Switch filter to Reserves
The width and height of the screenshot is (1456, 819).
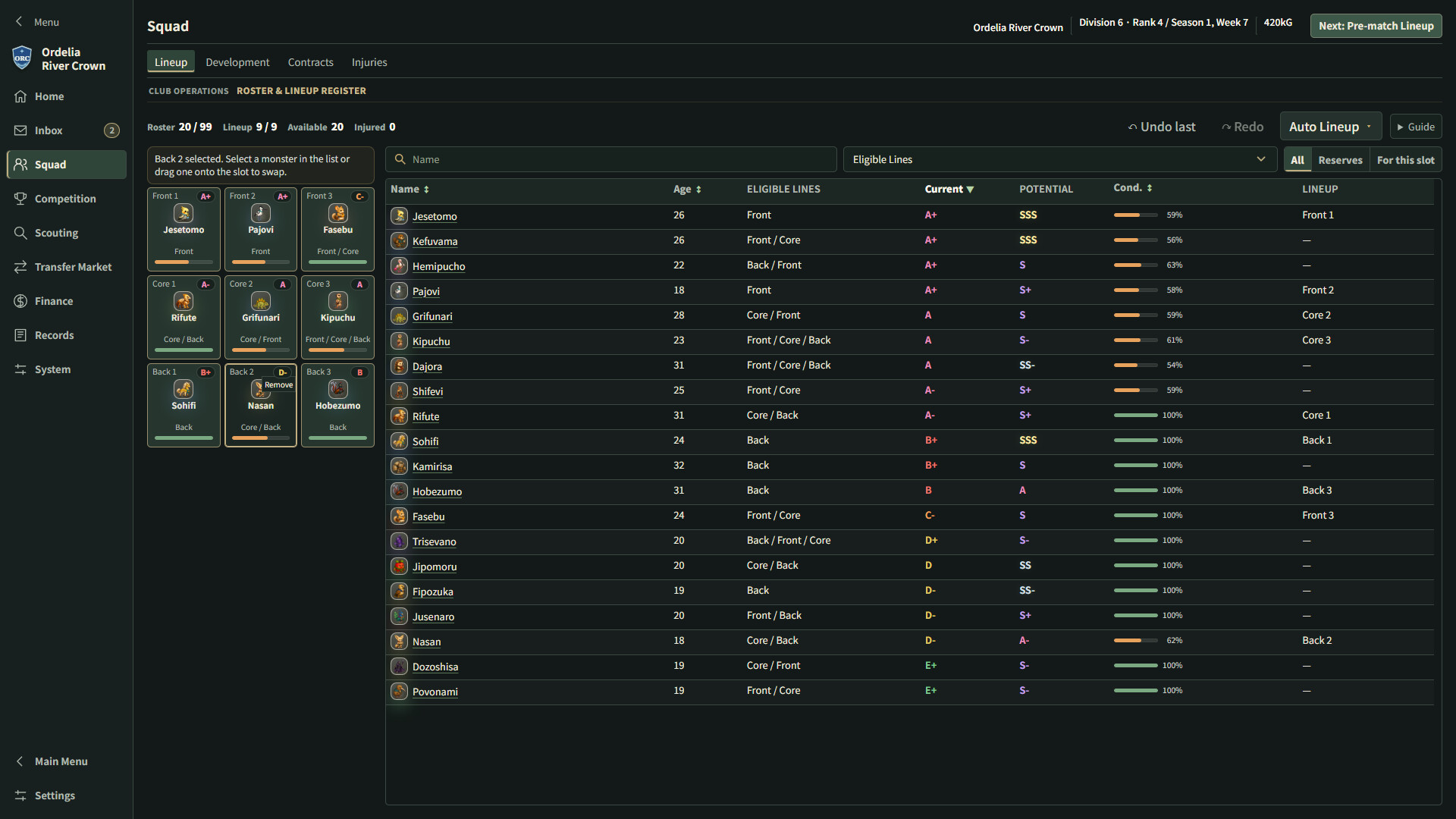(x=1340, y=160)
